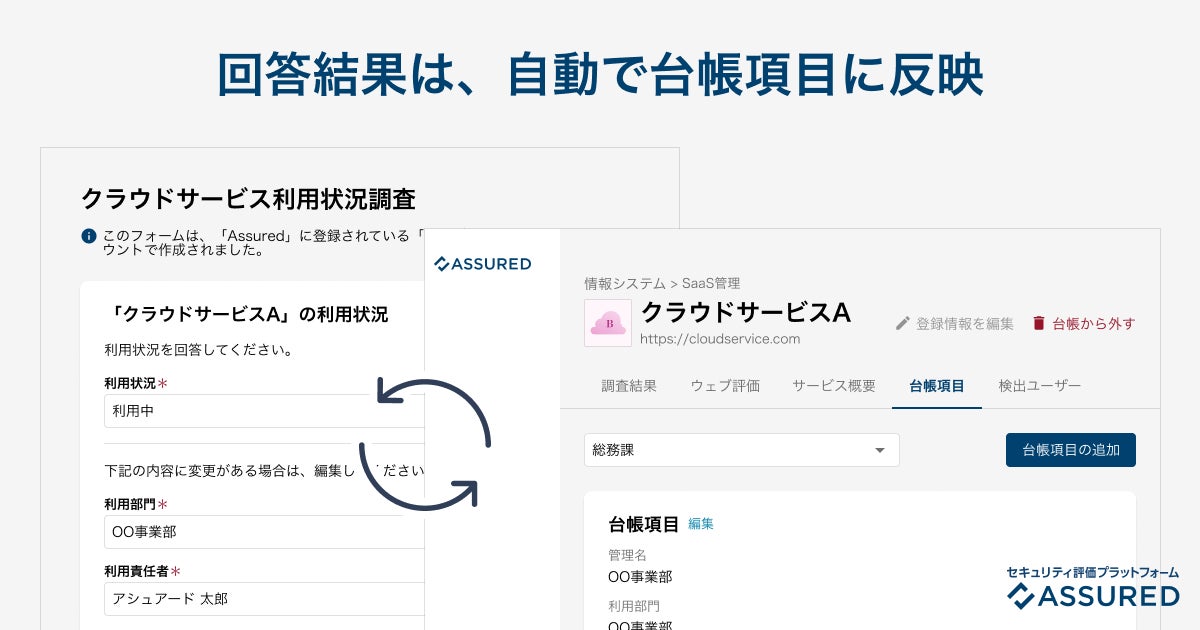Click the SaaS管理 breadcrumb
The width and height of the screenshot is (1200, 630).
(x=710, y=284)
